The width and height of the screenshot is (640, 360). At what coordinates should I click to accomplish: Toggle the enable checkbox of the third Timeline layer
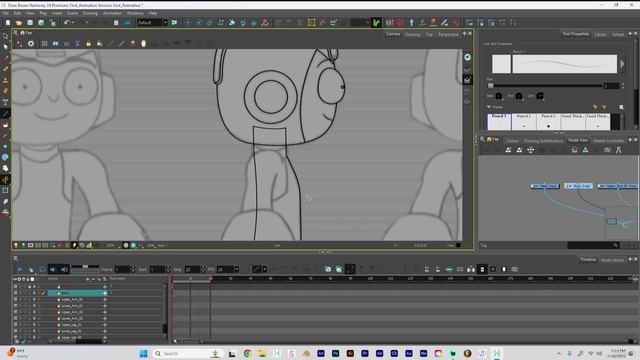[16, 299]
